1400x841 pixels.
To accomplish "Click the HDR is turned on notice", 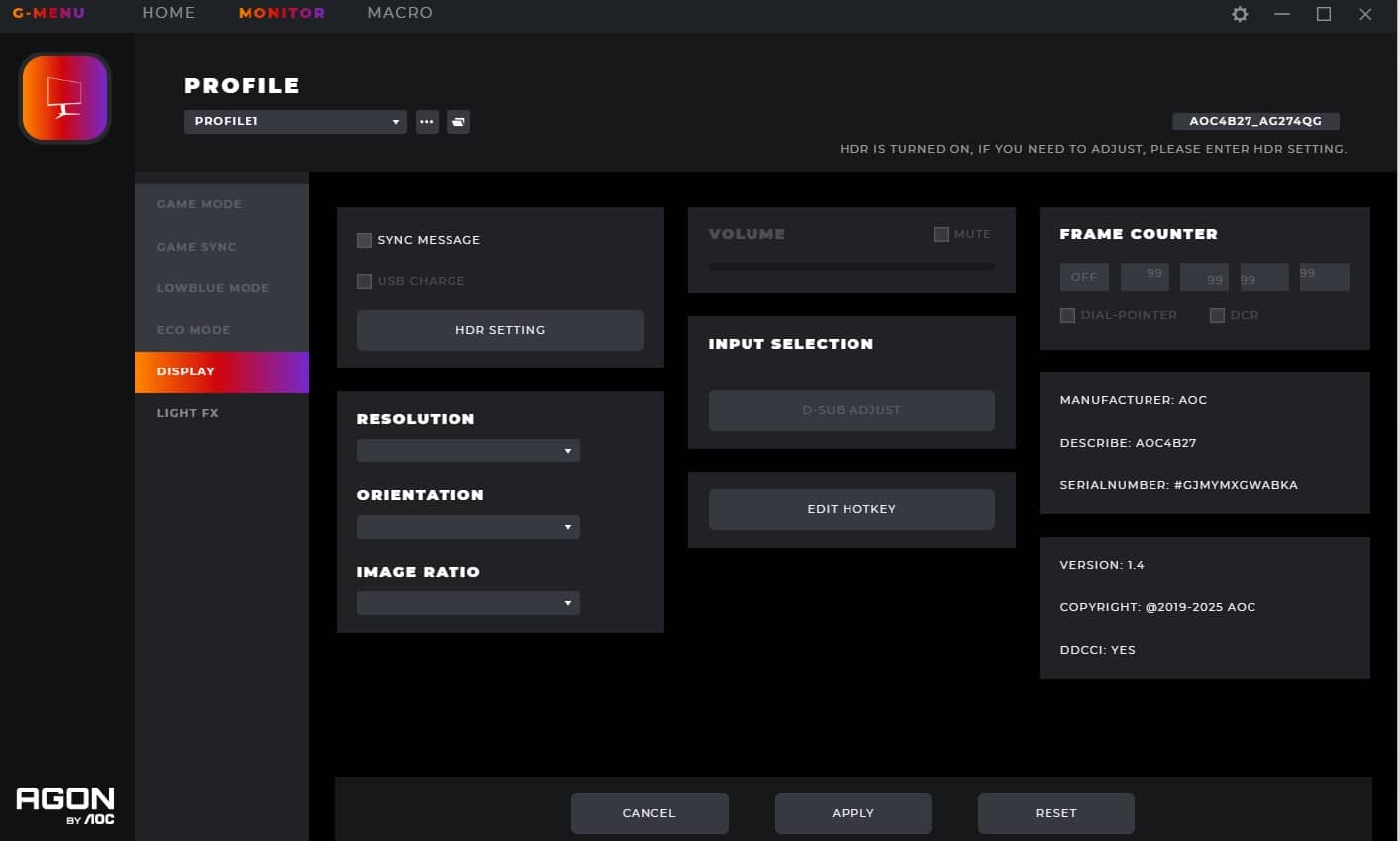I will (1093, 149).
